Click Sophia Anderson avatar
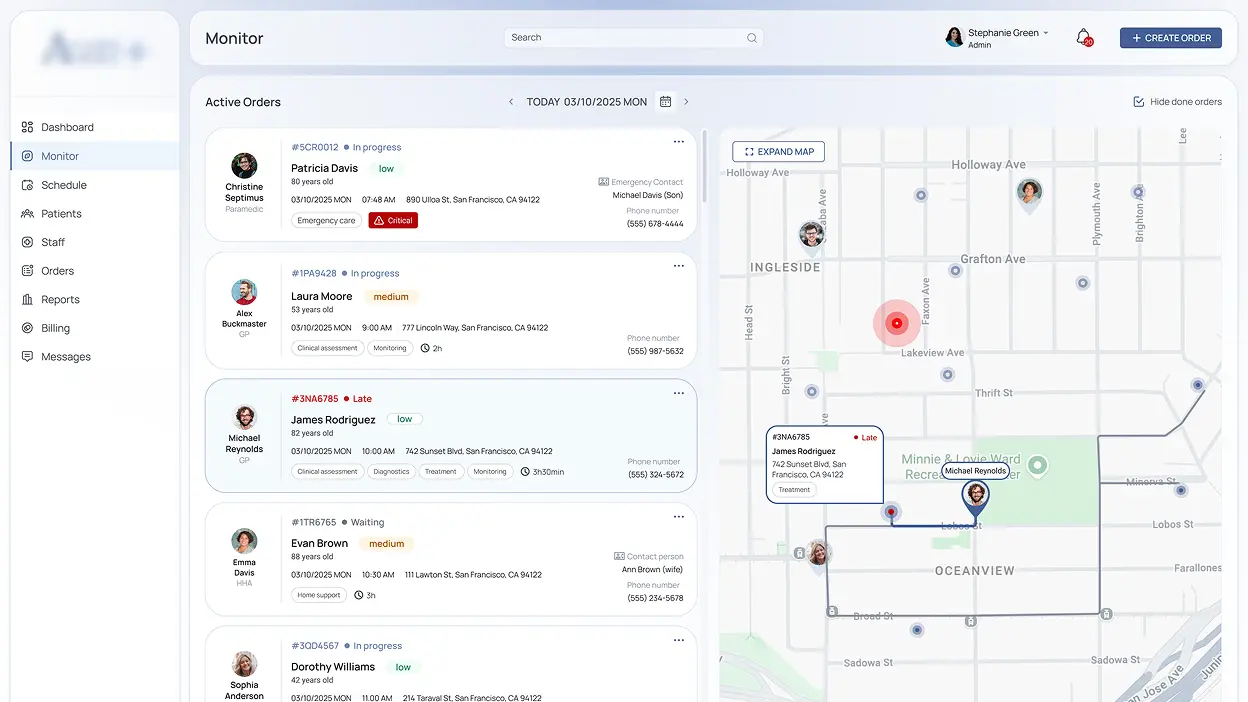The width and height of the screenshot is (1248, 702). point(244,664)
